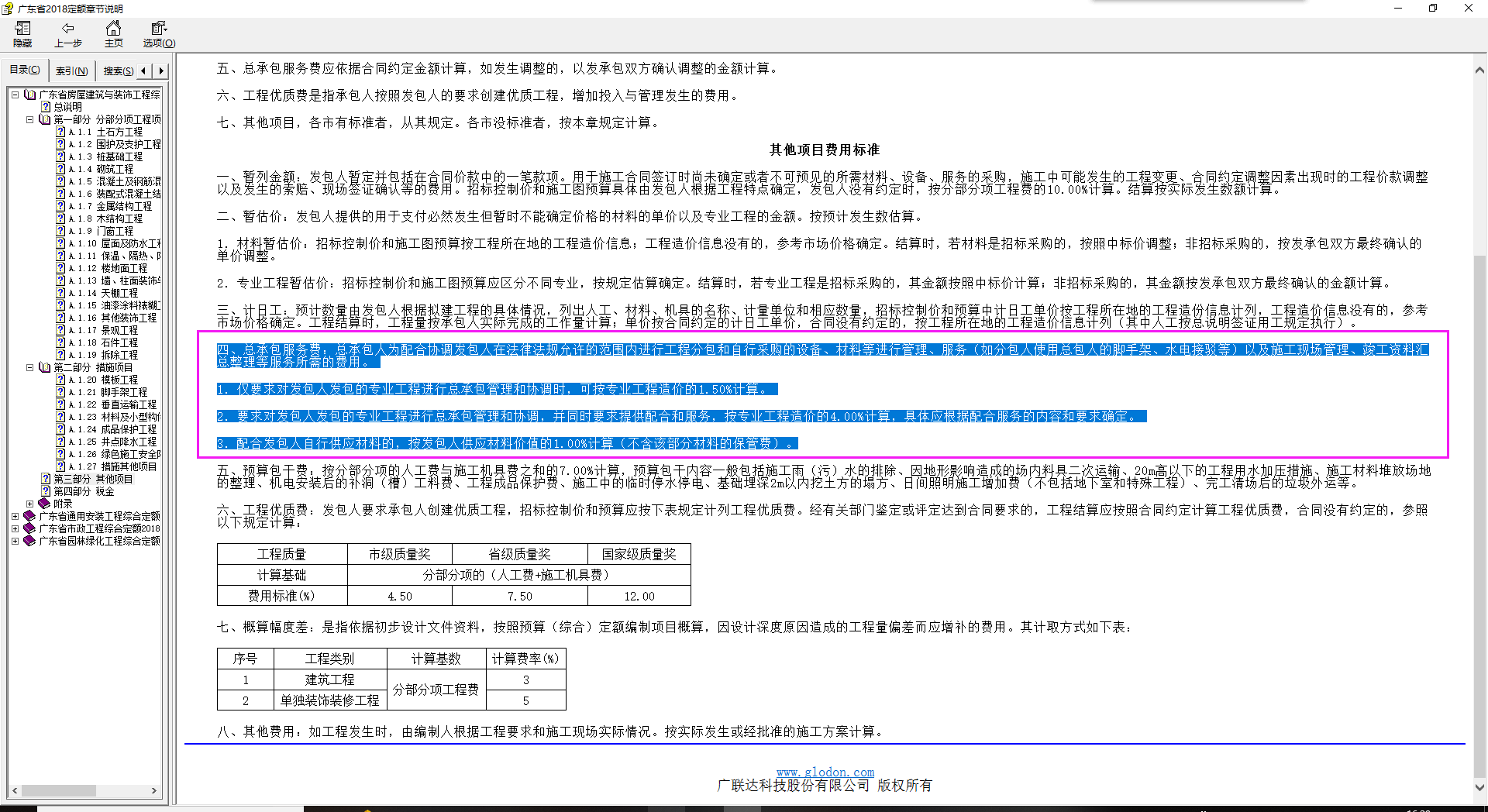Expand the 附录 appendix node
This screenshot has height=812, width=1488.
tap(29, 504)
